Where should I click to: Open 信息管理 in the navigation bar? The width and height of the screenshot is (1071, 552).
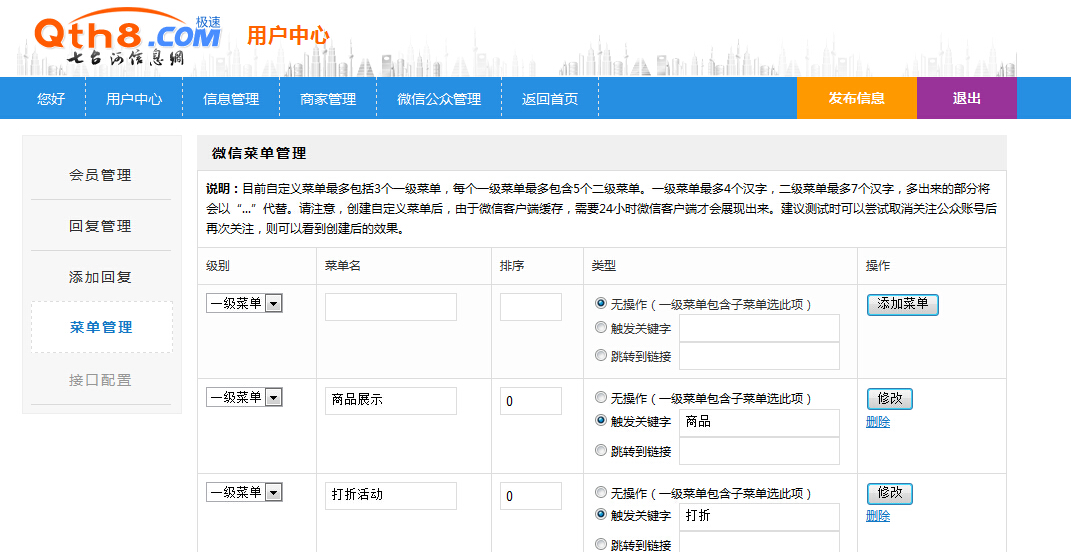point(231,99)
